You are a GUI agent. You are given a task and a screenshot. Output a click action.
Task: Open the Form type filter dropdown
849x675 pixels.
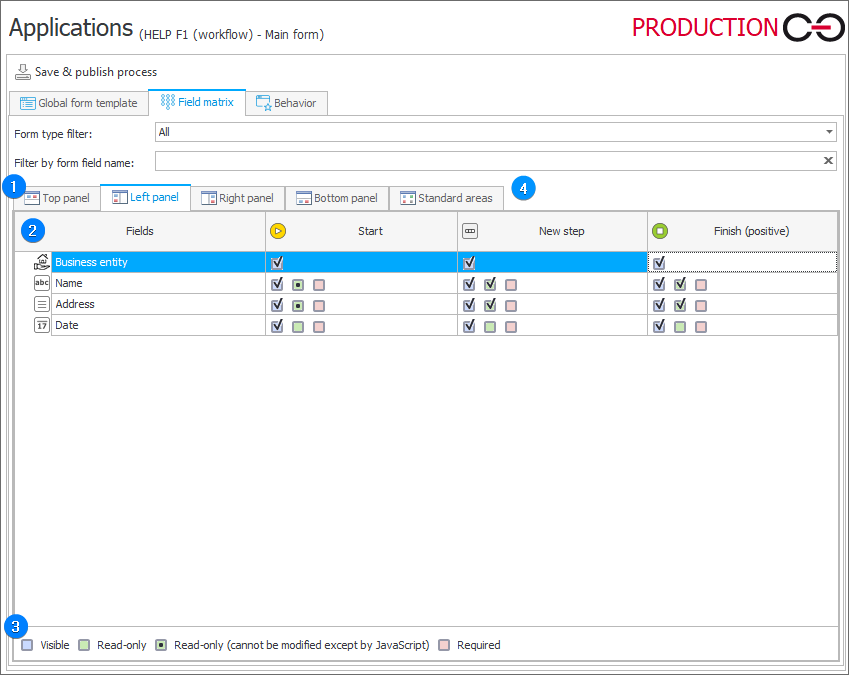tap(829, 132)
